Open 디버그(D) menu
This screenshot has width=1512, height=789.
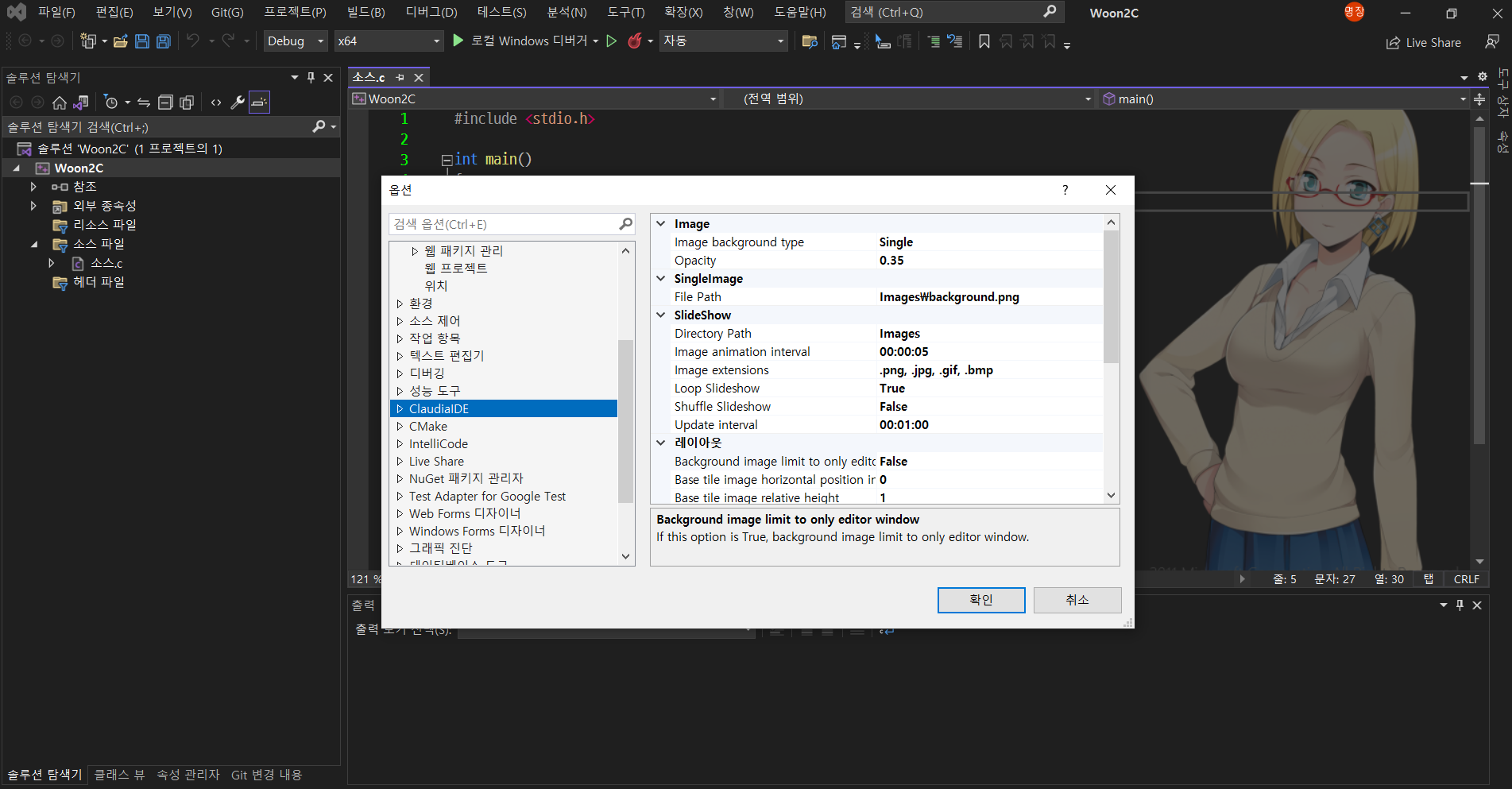click(x=431, y=13)
